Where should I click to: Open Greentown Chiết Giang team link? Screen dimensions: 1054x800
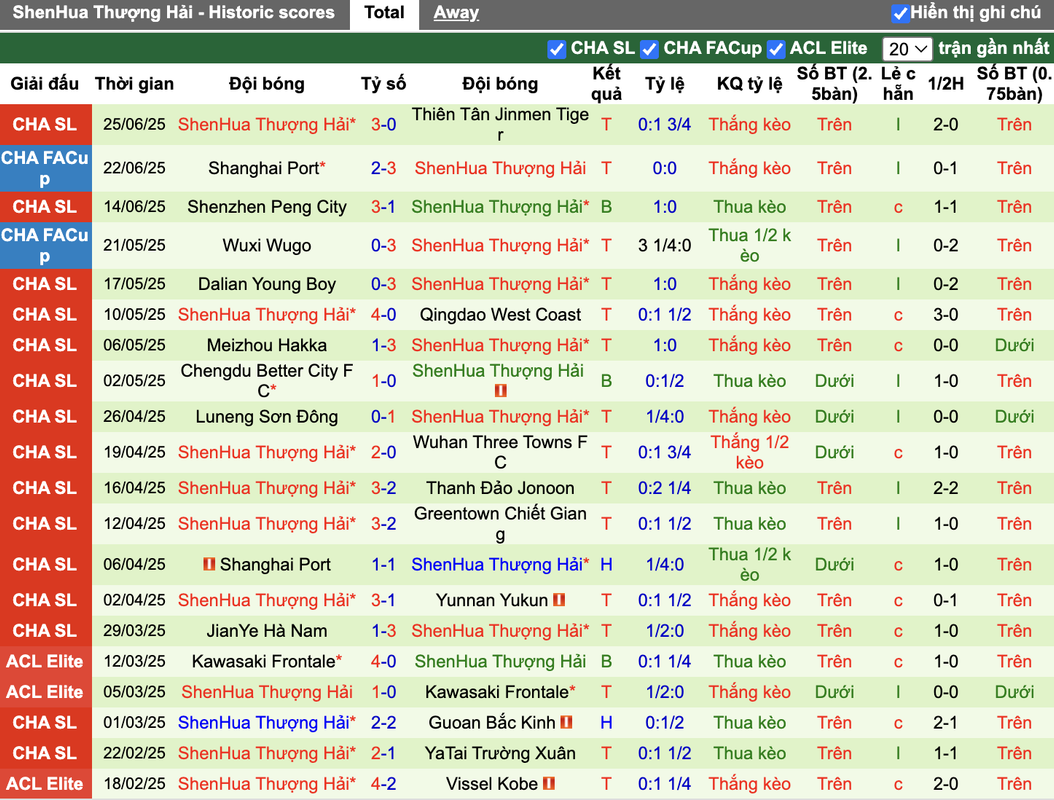(x=500, y=524)
